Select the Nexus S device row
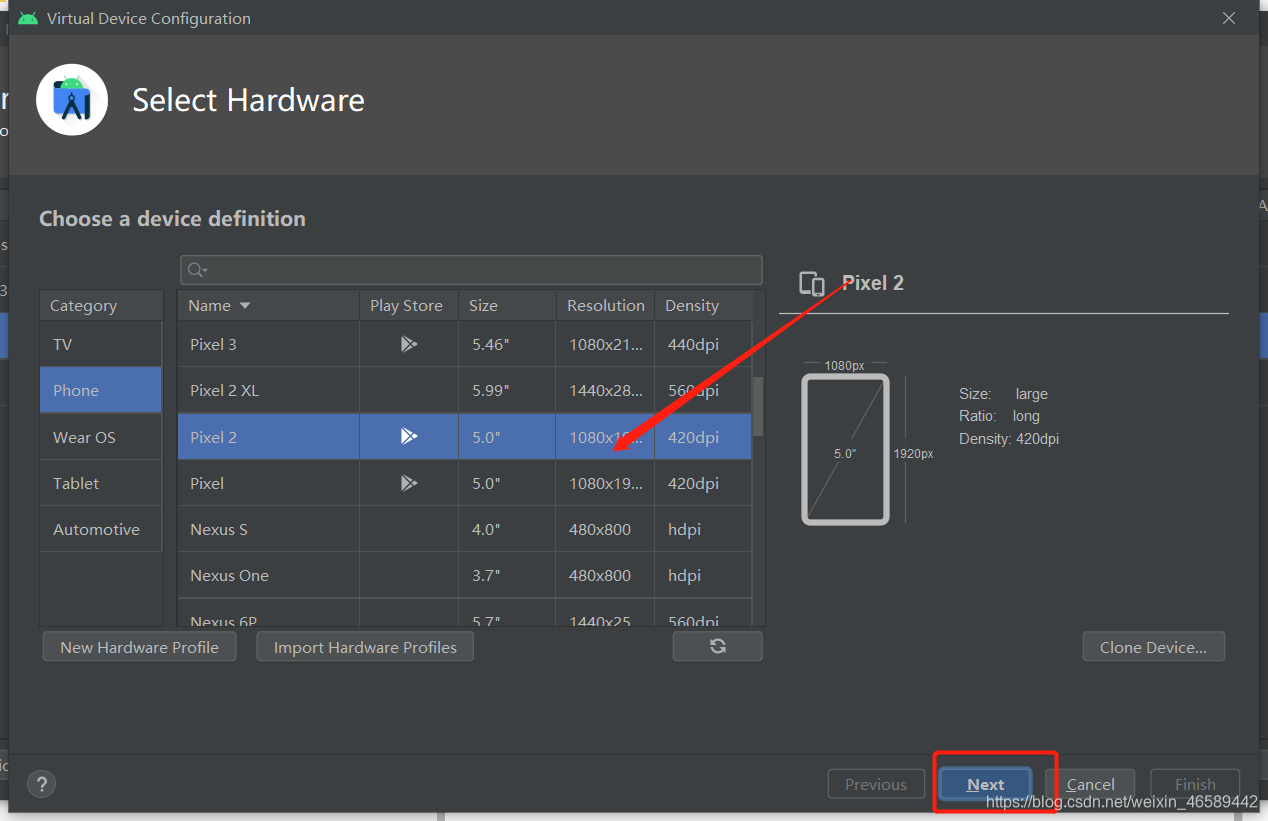This screenshot has height=821, width=1268. [464, 529]
